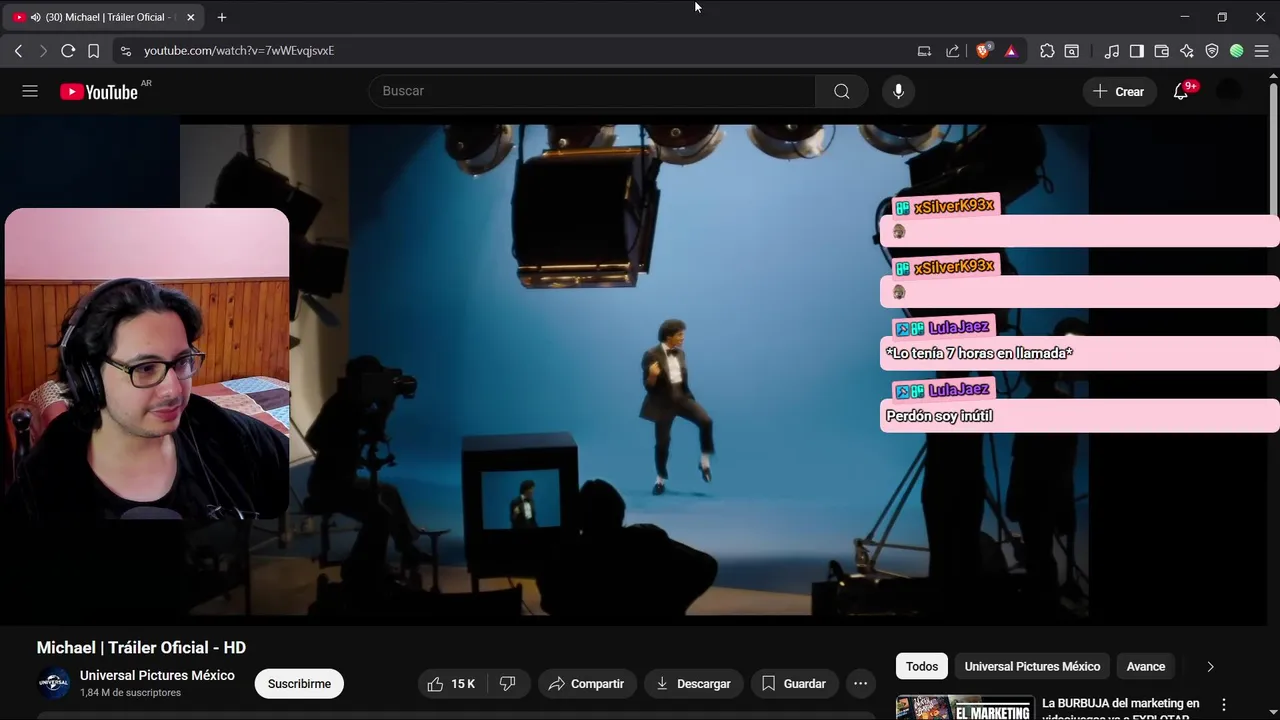The height and width of the screenshot is (720, 1280).
Task: Click the Compartir button
Action: [x=587, y=684]
